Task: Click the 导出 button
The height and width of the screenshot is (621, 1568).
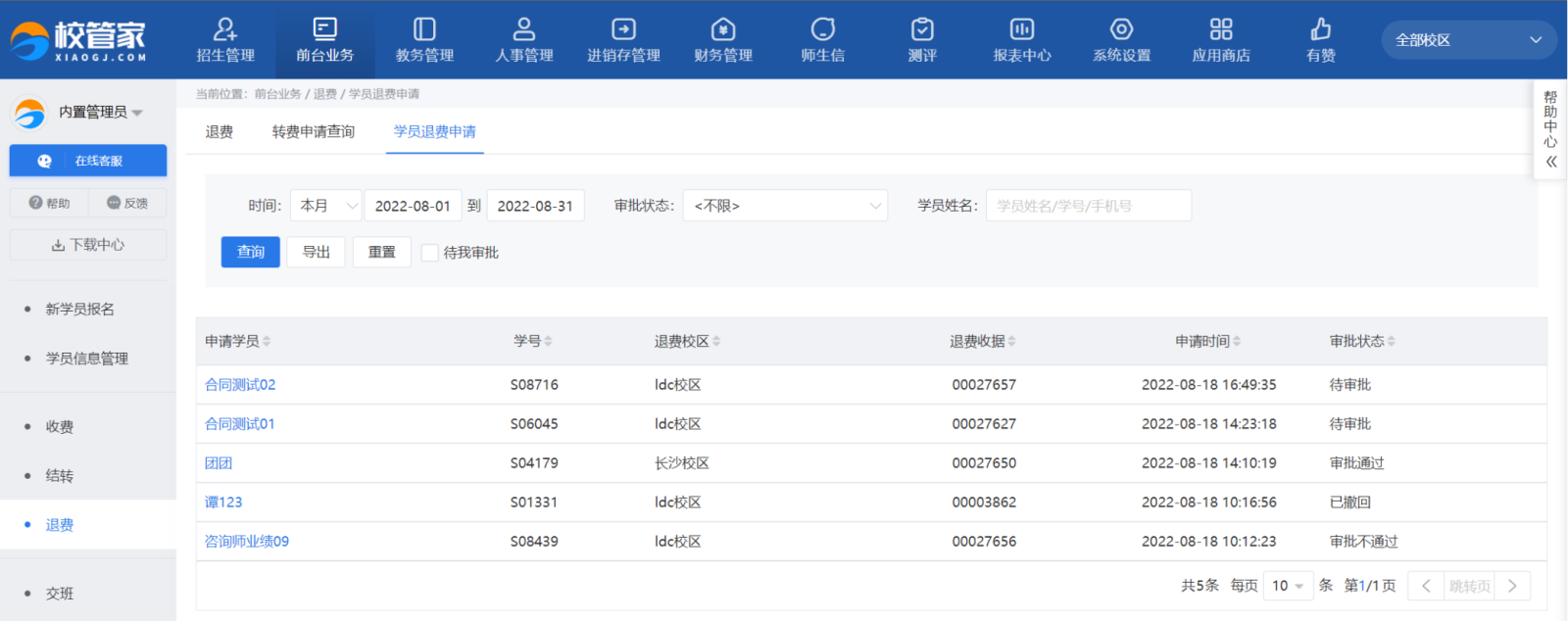Action: point(316,252)
